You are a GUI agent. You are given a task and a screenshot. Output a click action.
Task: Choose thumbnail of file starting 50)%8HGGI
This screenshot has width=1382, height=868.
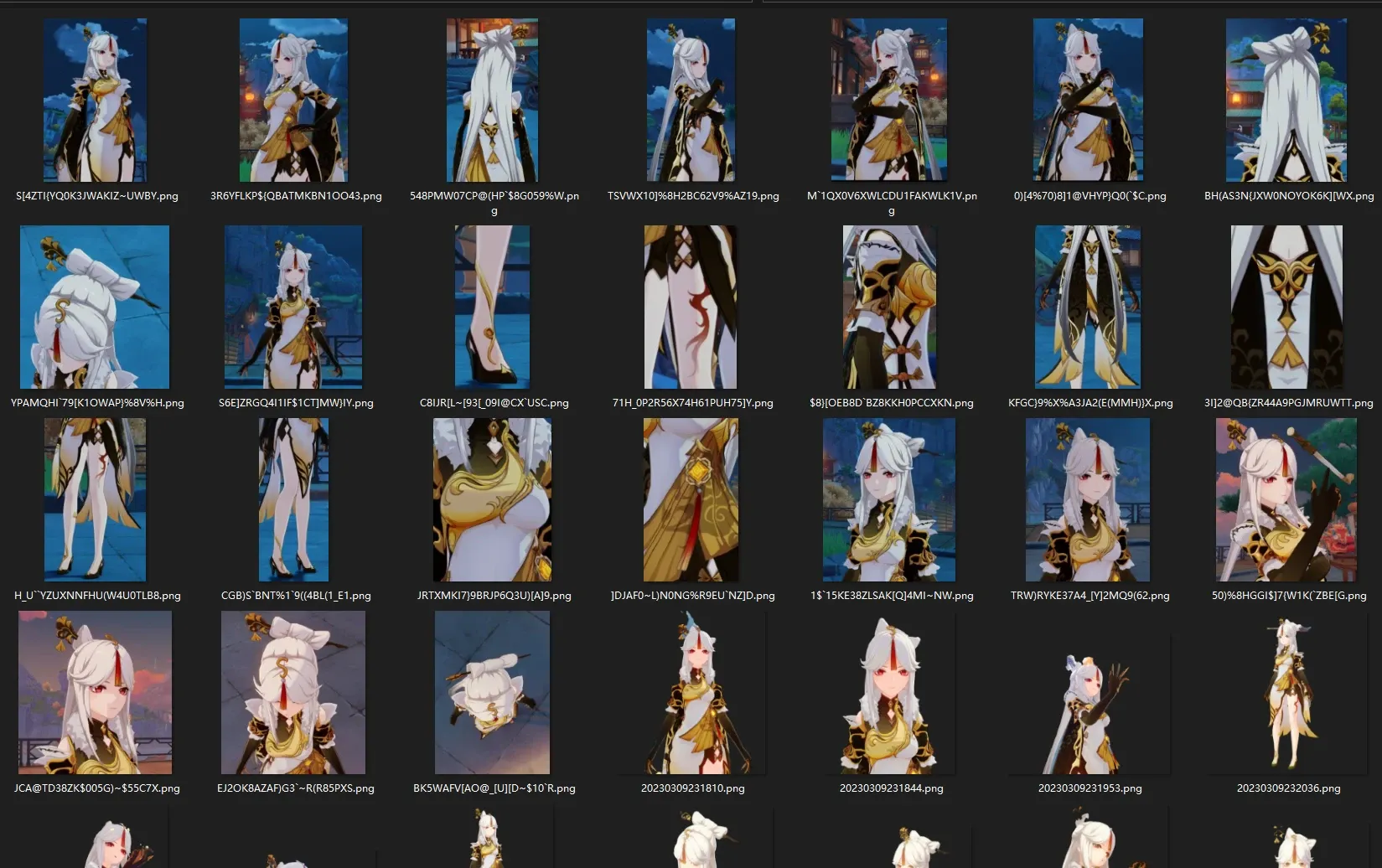(1286, 500)
